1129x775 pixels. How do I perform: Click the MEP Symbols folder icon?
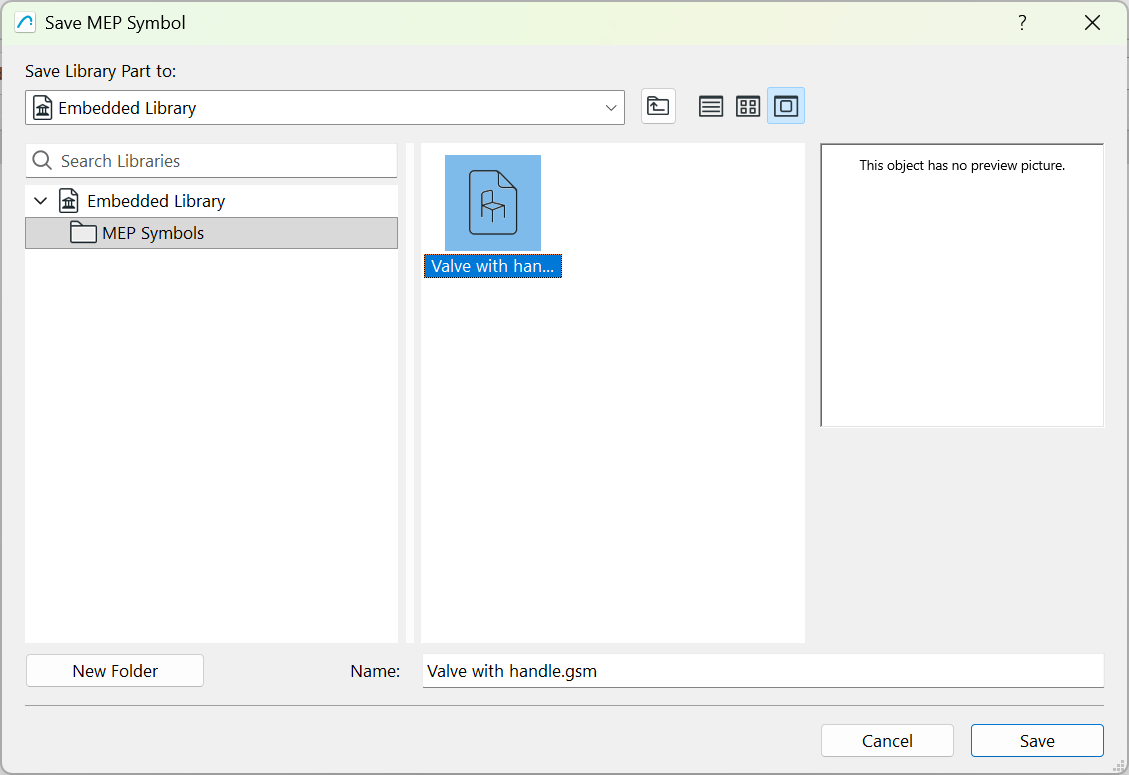click(84, 233)
